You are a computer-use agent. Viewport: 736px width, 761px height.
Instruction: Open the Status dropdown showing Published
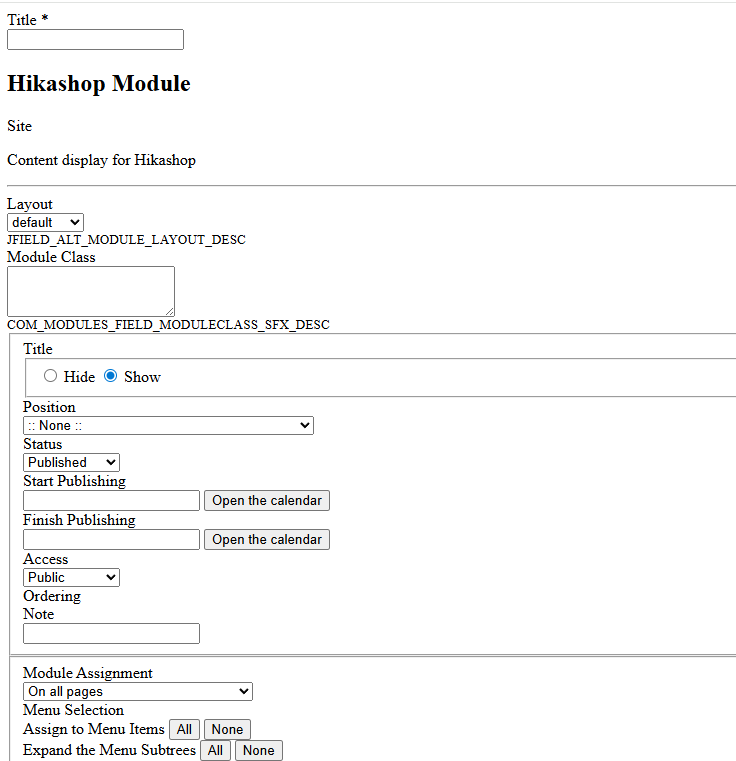pyautogui.click(x=71, y=463)
